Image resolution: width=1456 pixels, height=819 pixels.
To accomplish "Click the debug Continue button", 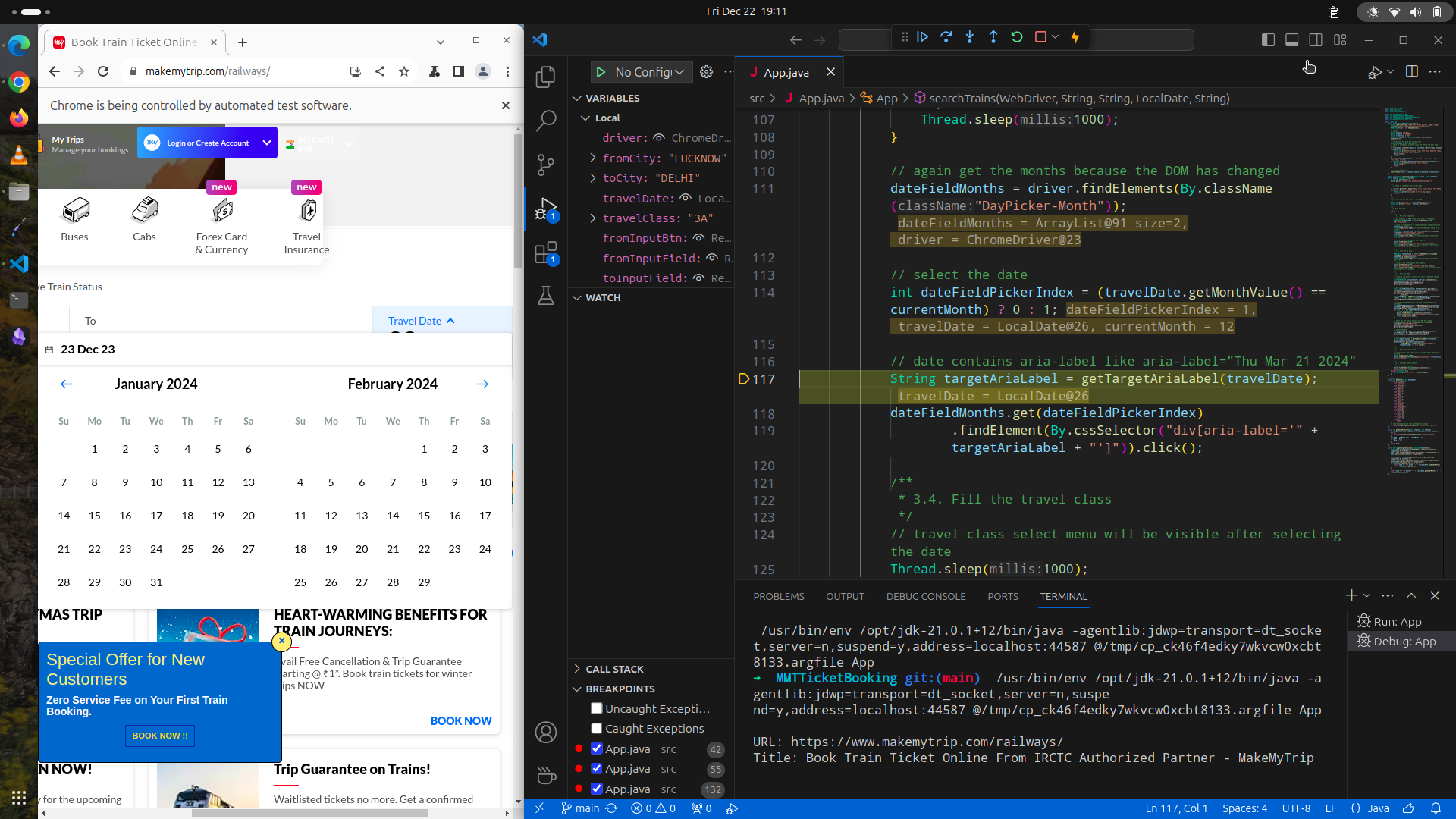I will click(x=922, y=36).
